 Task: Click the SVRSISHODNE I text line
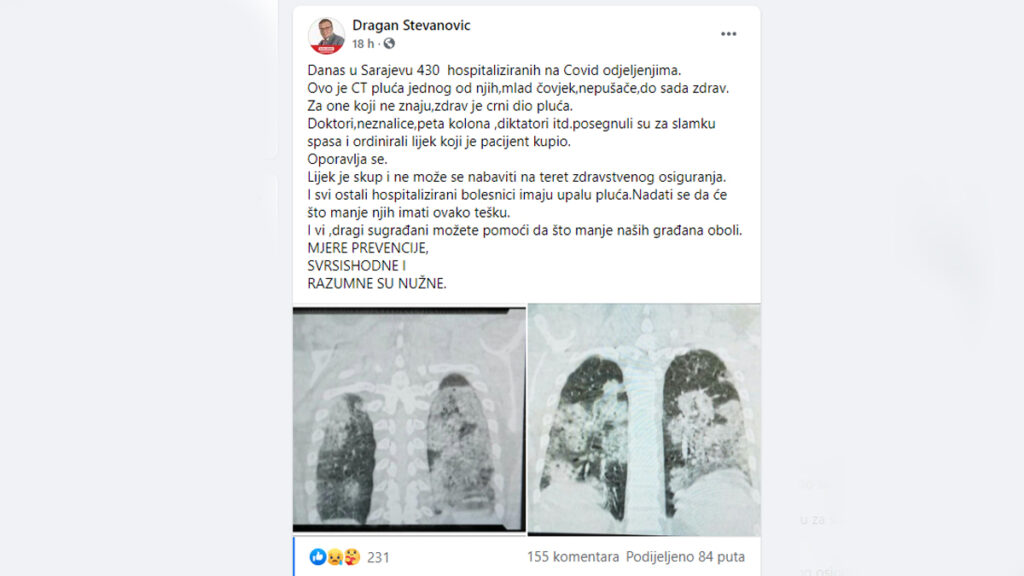pos(357,266)
